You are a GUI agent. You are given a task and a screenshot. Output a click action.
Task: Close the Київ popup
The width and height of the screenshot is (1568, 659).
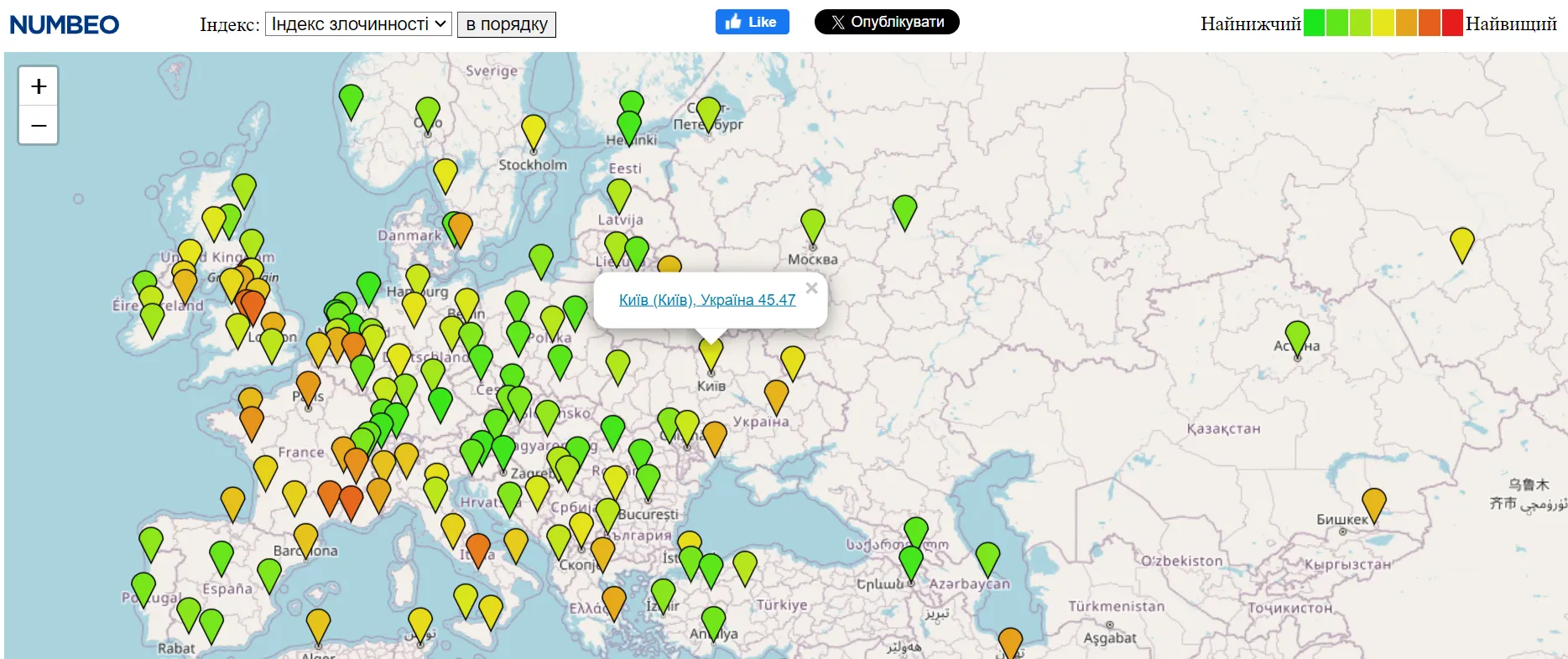(x=811, y=288)
